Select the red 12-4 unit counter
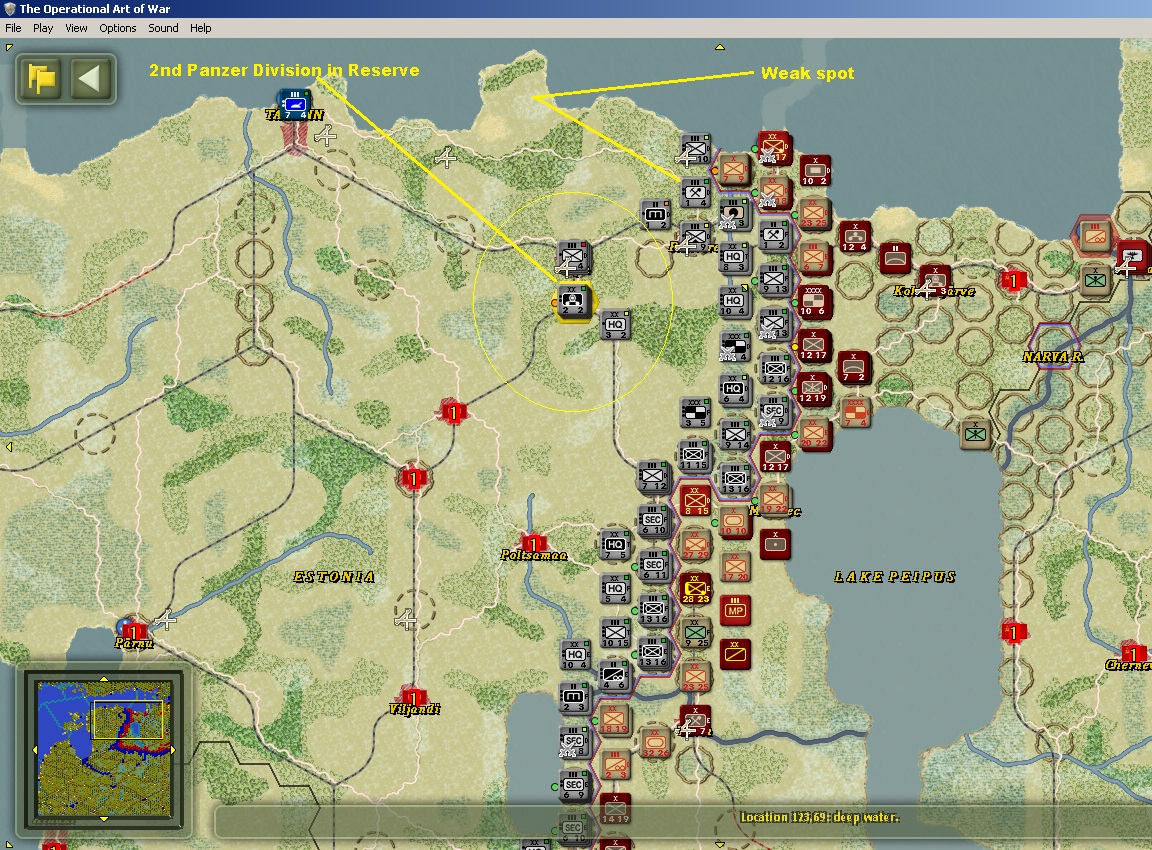Screen dimensions: 1152x850 [x=854, y=237]
